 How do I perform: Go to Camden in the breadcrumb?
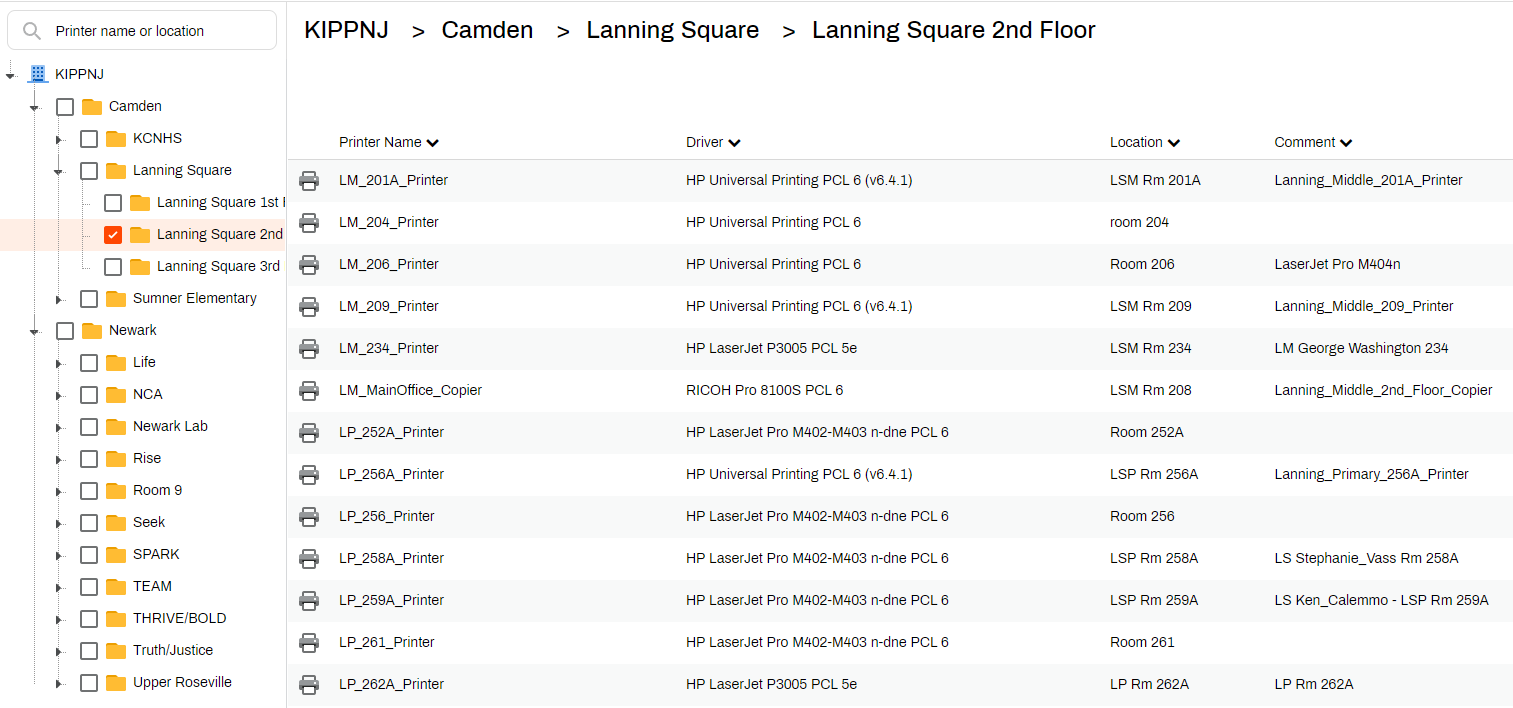(487, 31)
